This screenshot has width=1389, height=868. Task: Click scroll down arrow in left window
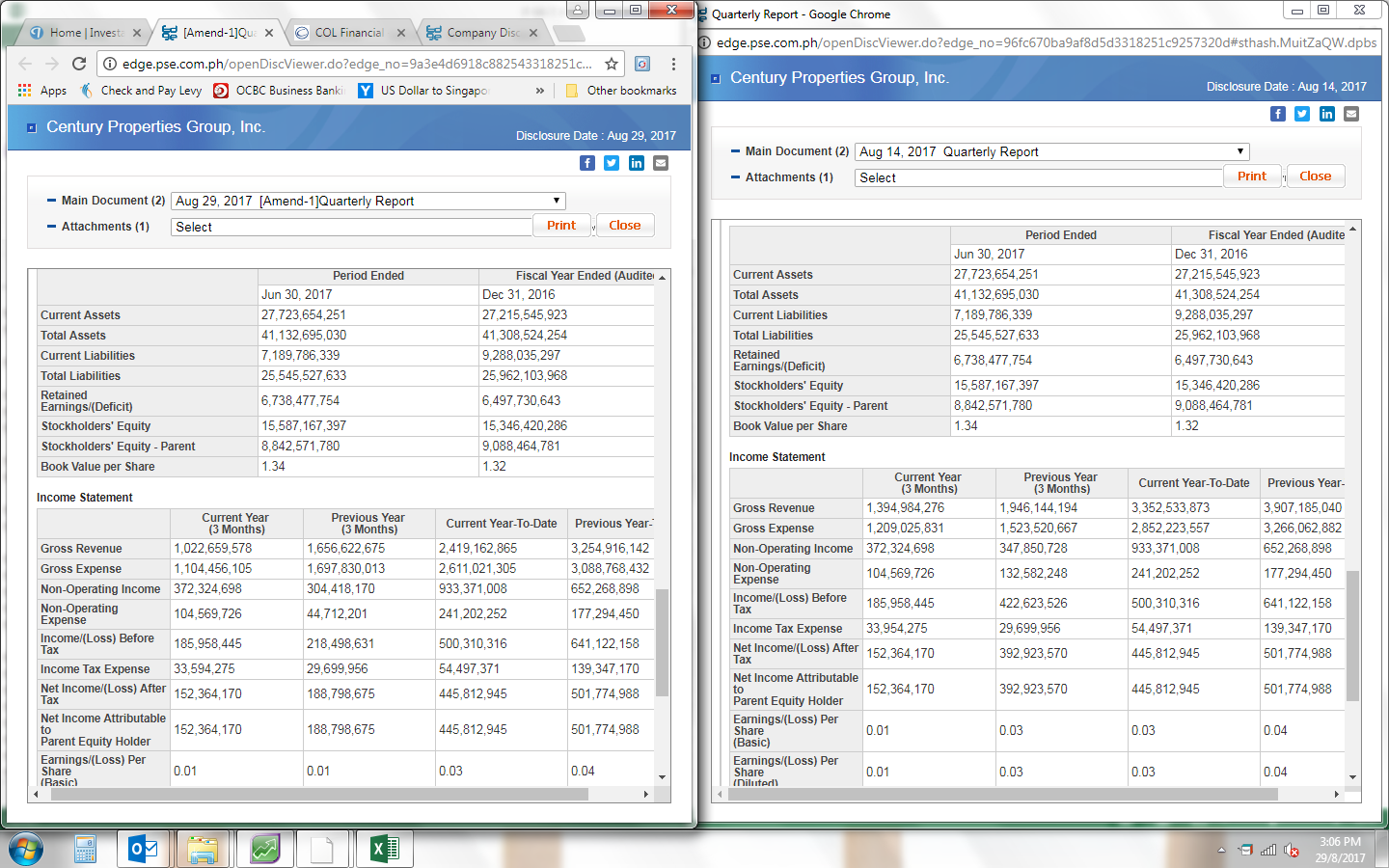[x=662, y=777]
